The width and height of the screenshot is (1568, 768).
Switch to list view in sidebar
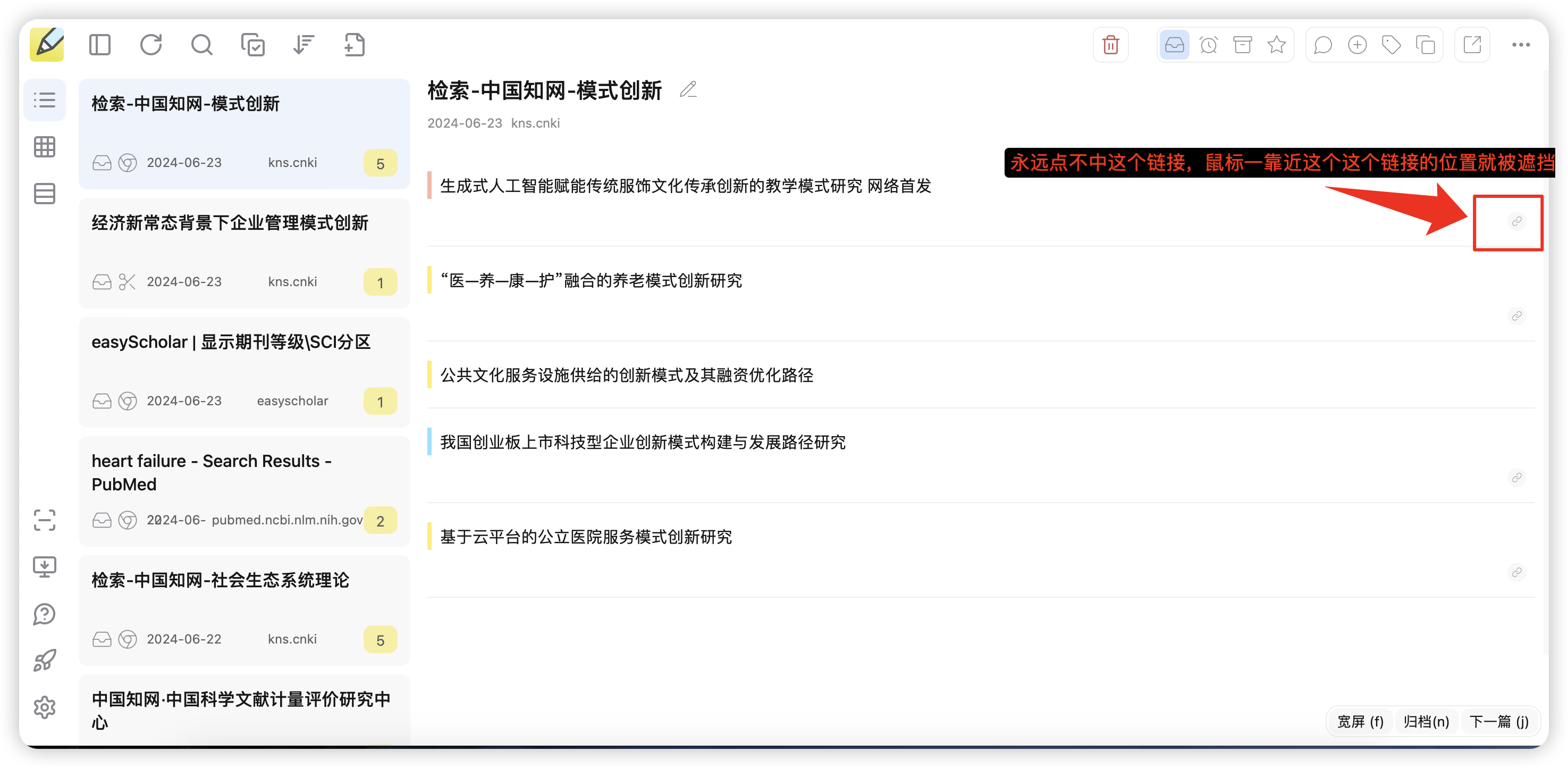click(45, 100)
